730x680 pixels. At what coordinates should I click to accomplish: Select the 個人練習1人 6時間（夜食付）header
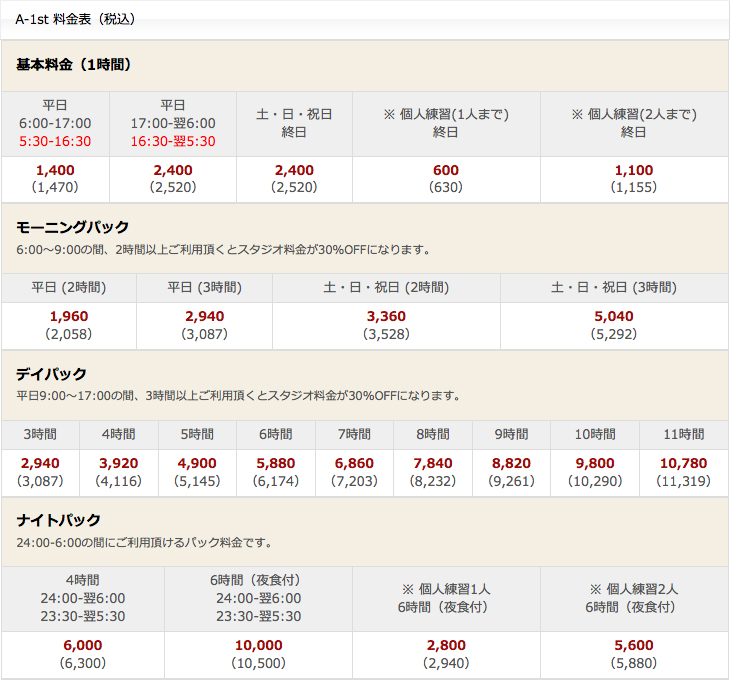446,599
